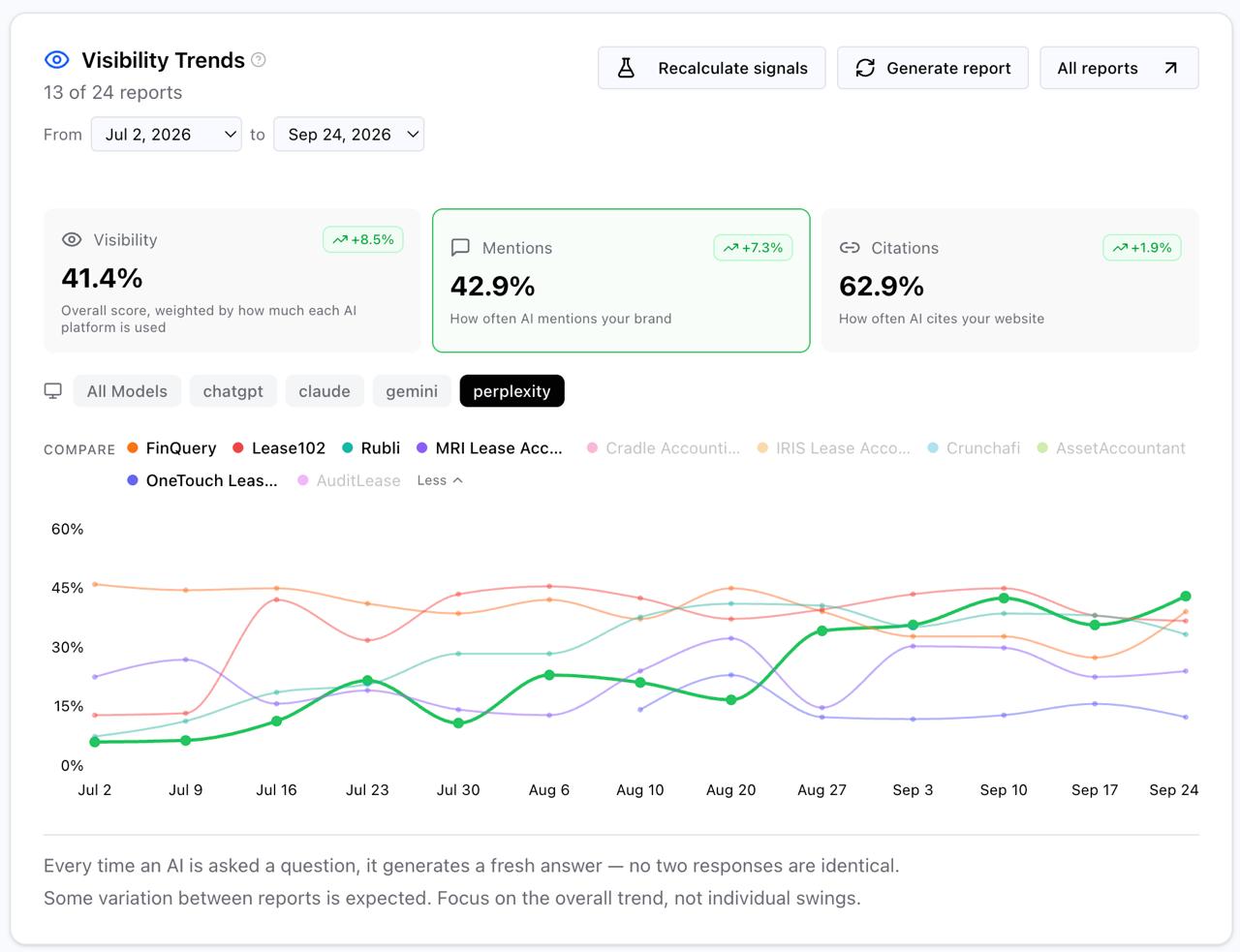Toggle Lease102 series in compare legend

[x=279, y=448]
